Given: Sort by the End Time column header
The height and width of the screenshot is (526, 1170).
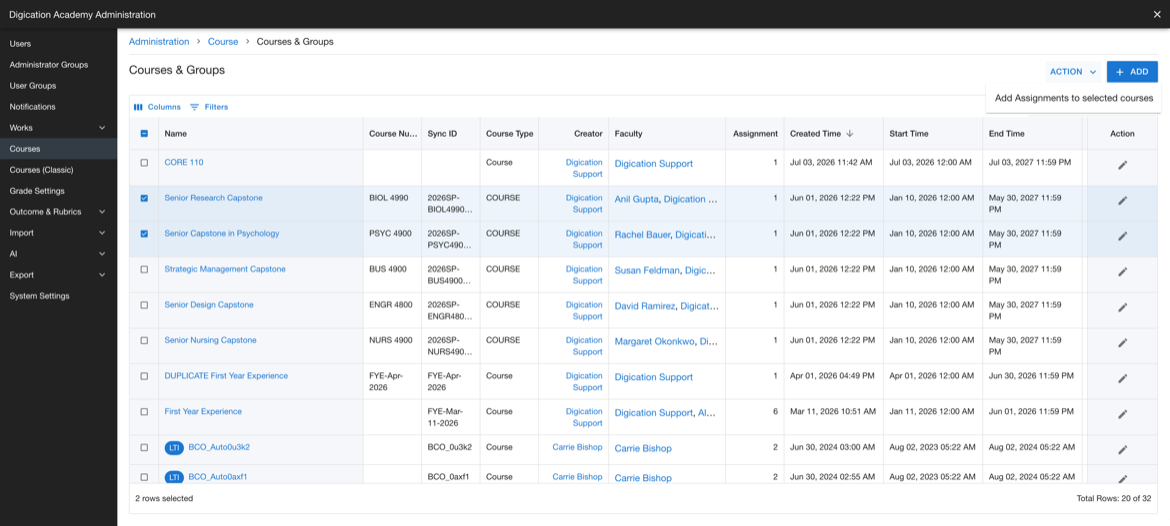Looking at the screenshot, I should pyautogui.click(x=1007, y=134).
